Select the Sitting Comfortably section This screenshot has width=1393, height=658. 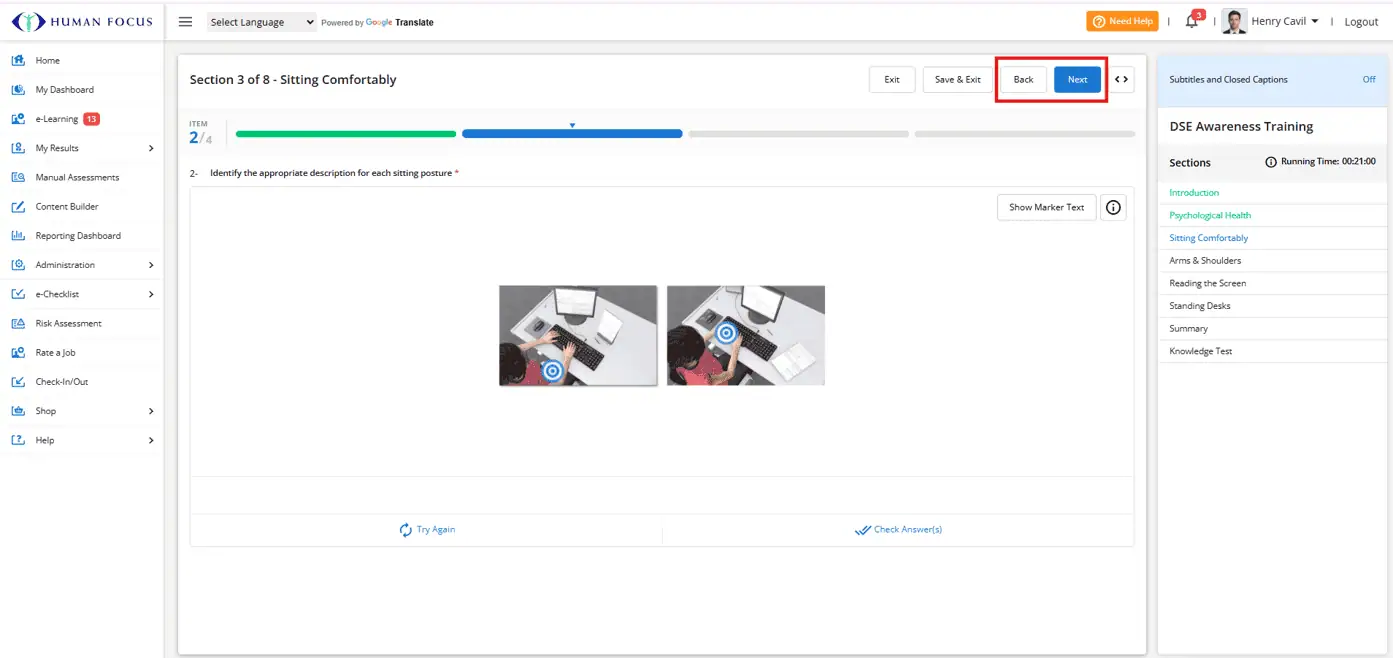click(1209, 238)
